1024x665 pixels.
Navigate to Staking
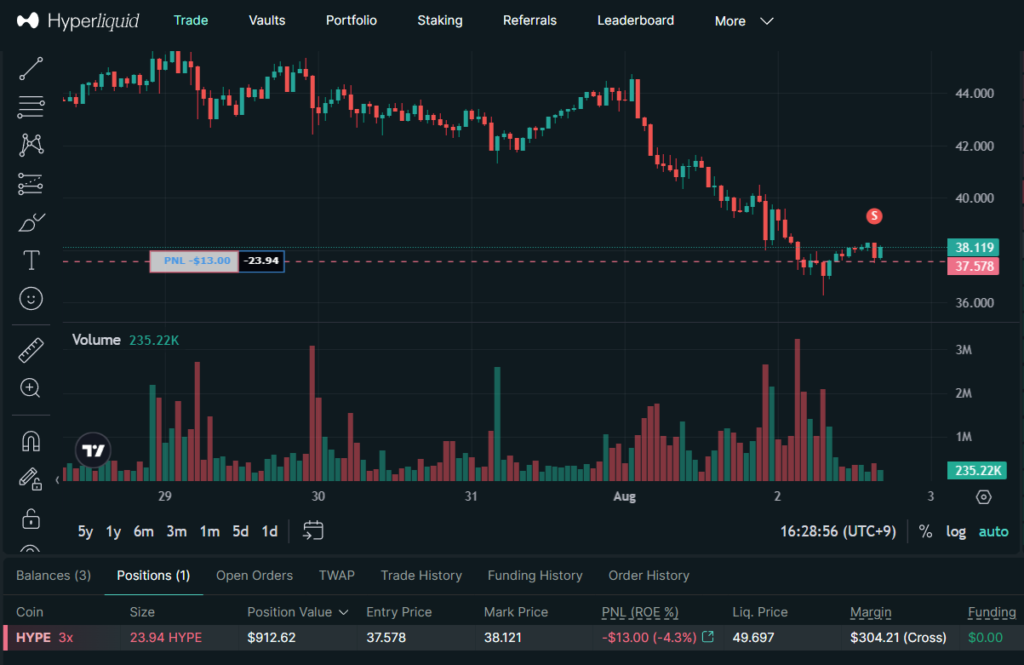click(x=440, y=20)
